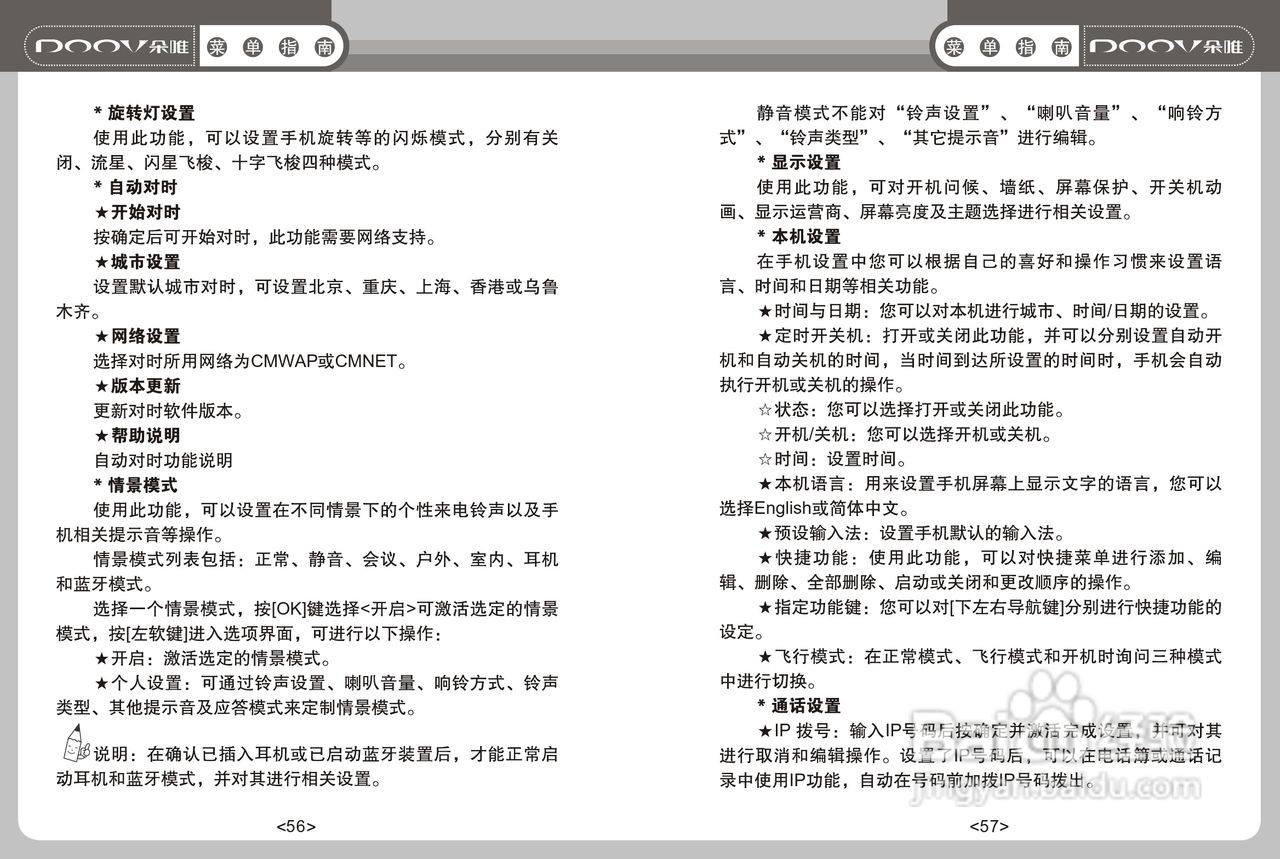The width and height of the screenshot is (1280, 859).
Task: Click page number <56>
Action: [x=296, y=826]
